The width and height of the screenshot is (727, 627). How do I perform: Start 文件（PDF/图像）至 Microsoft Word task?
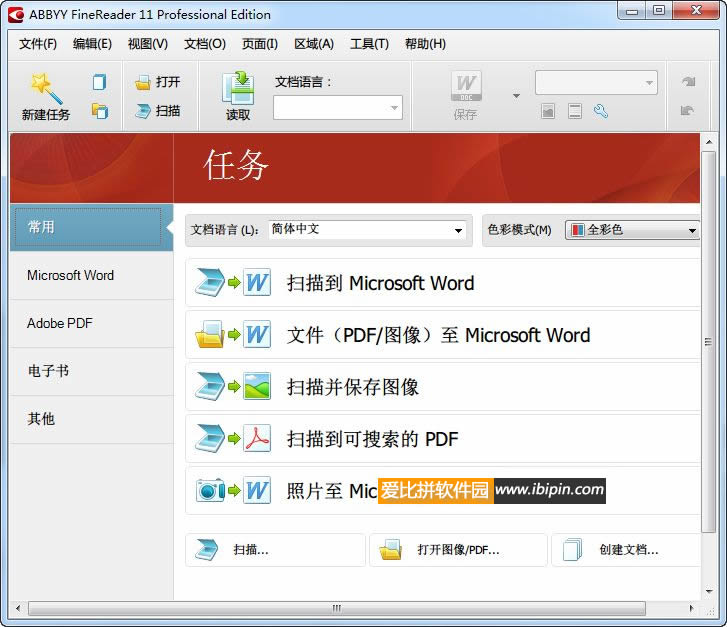443,335
